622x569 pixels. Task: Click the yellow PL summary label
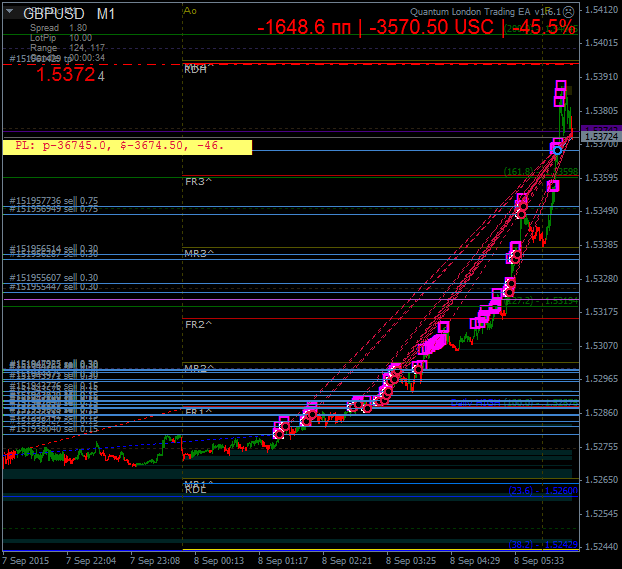pyautogui.click(x=127, y=147)
